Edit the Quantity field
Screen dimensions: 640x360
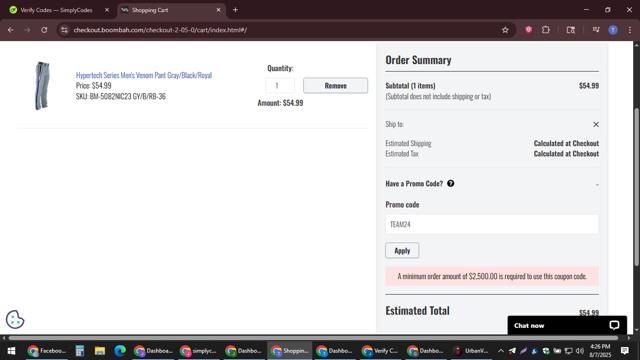280,85
